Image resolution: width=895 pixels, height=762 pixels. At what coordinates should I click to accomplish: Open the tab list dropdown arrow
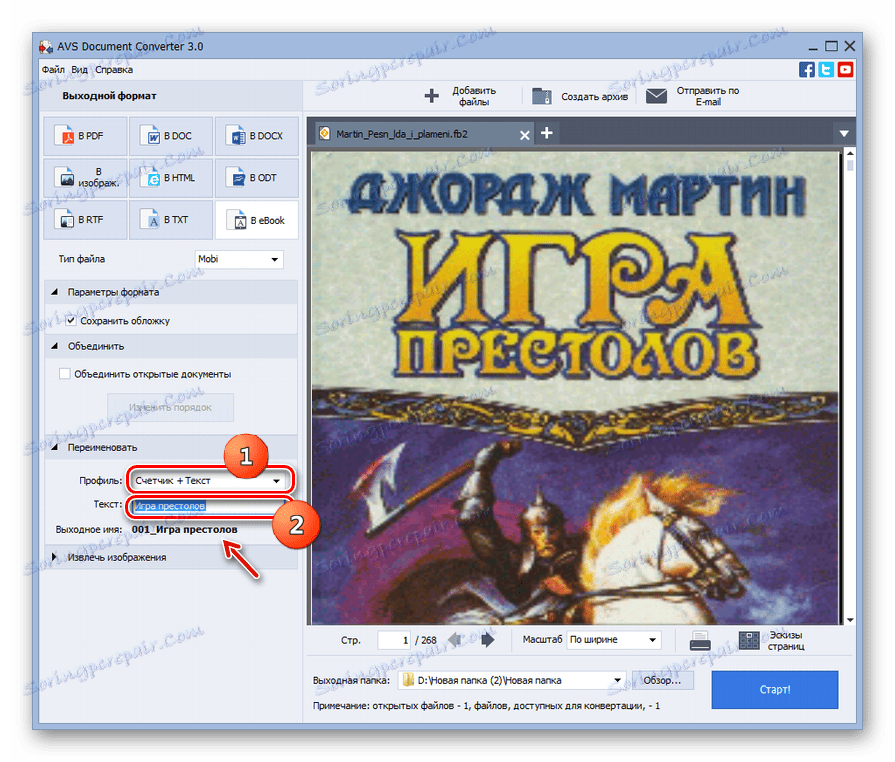pyautogui.click(x=844, y=134)
